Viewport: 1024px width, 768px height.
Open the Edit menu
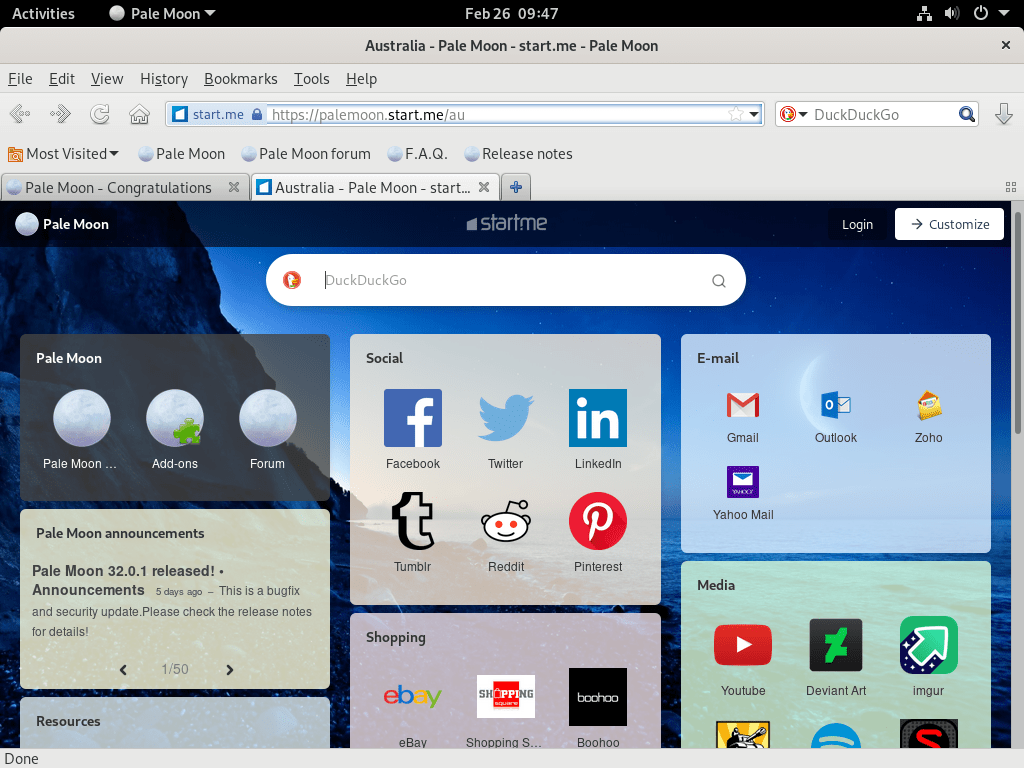click(61, 79)
